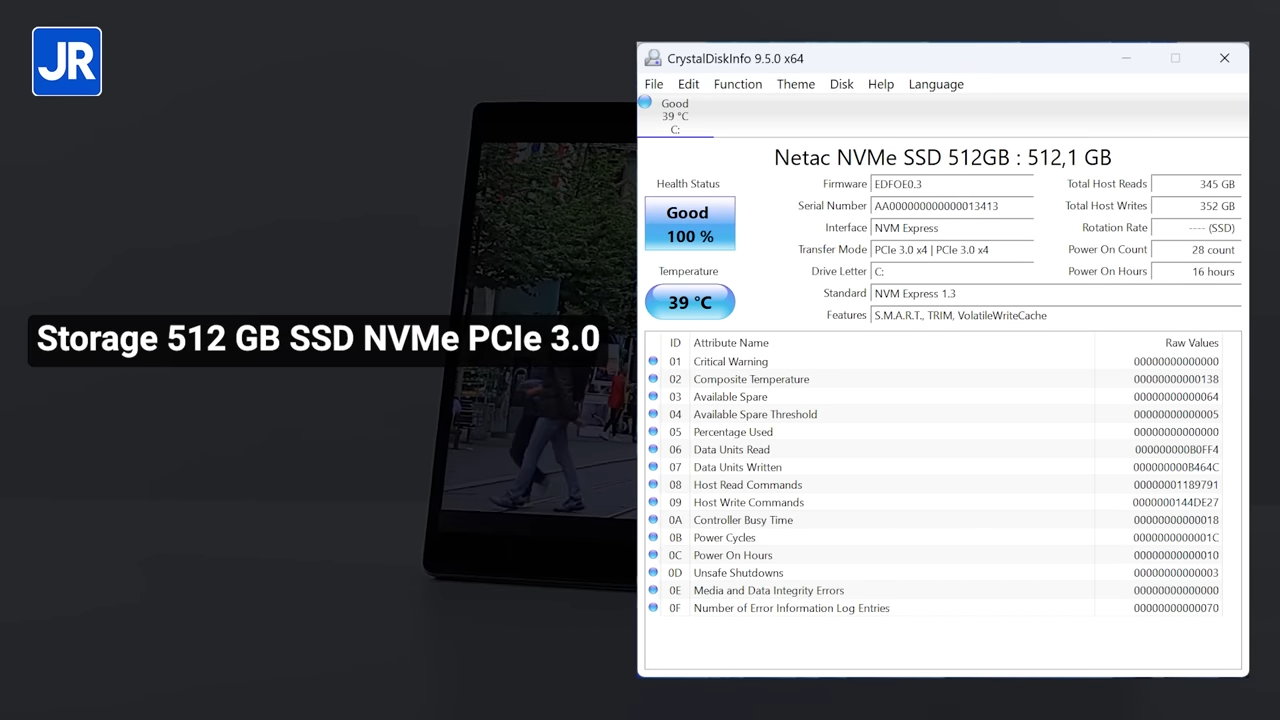Click the JR logo in the corner
Screen dimensions: 1280x720
pos(67,62)
